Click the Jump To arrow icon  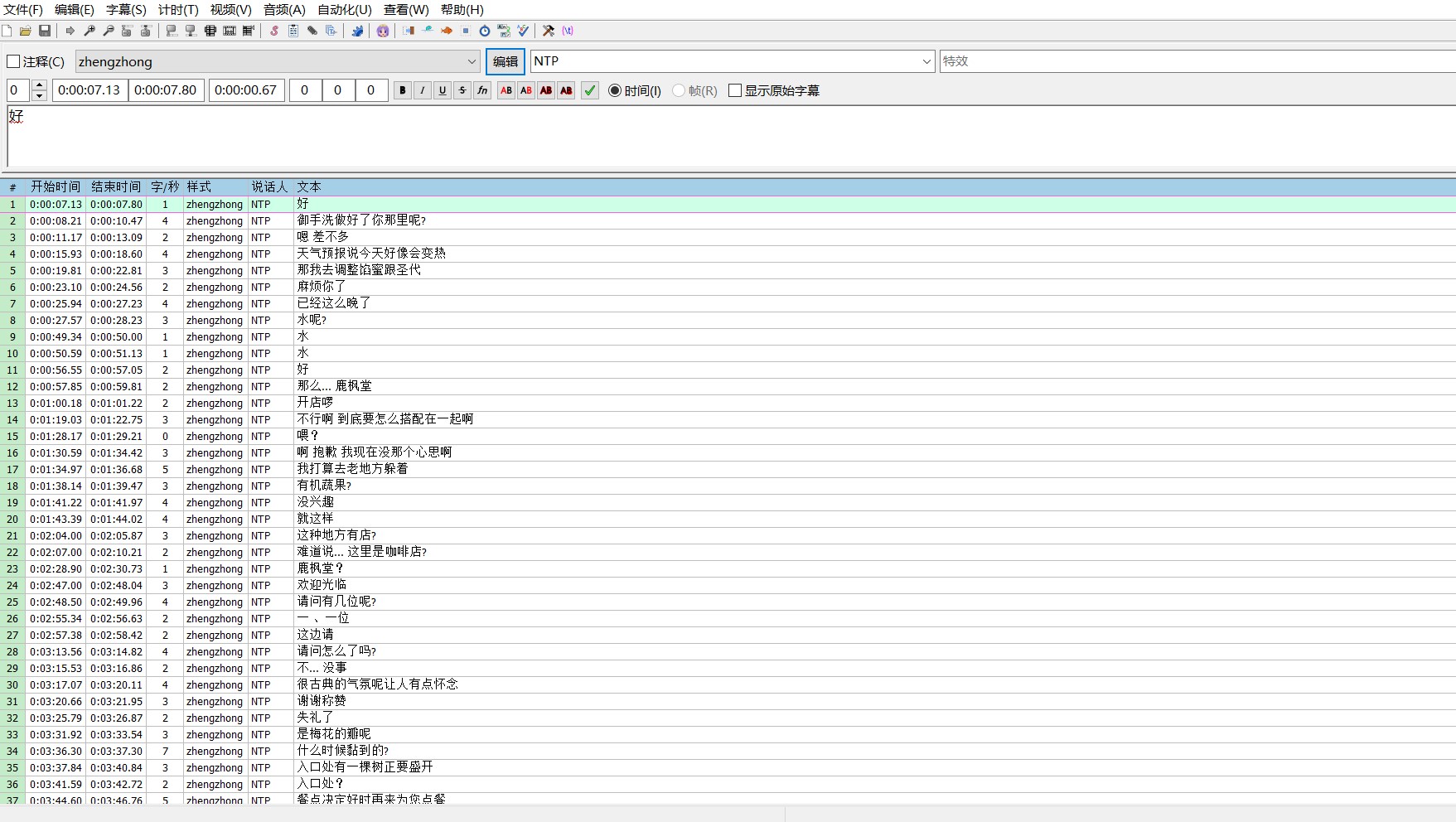click(70, 31)
